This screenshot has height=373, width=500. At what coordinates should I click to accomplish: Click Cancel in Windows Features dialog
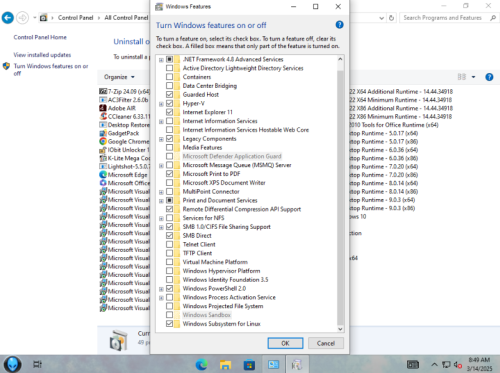click(x=326, y=343)
